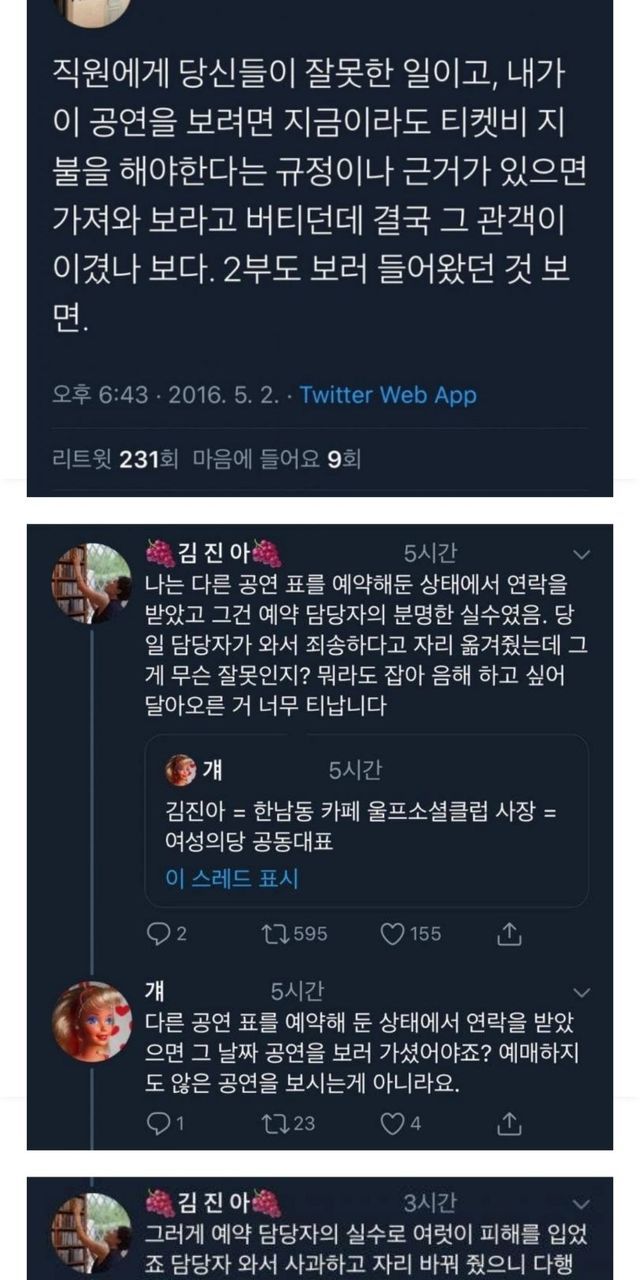This screenshot has height=1280, width=640.
Task: Open '이 스레드 표시' link
Action: coord(231,879)
